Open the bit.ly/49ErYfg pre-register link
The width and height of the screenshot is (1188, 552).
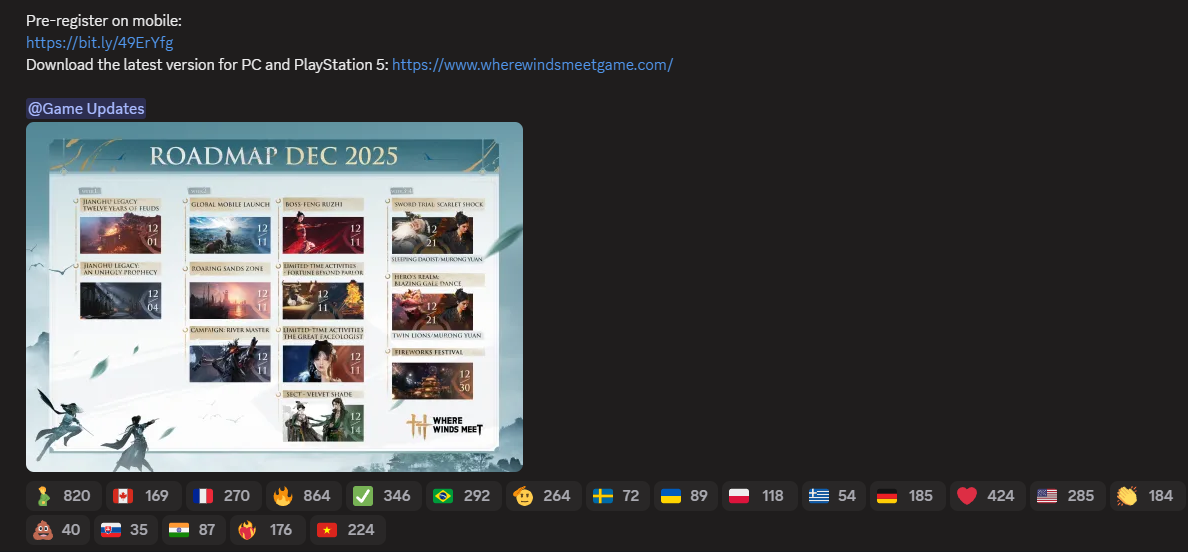coord(100,43)
